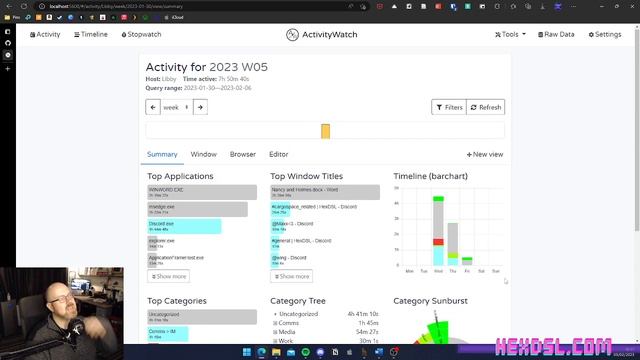Expand the Tools dropdown menu
640x360 pixels.
coord(510,34)
